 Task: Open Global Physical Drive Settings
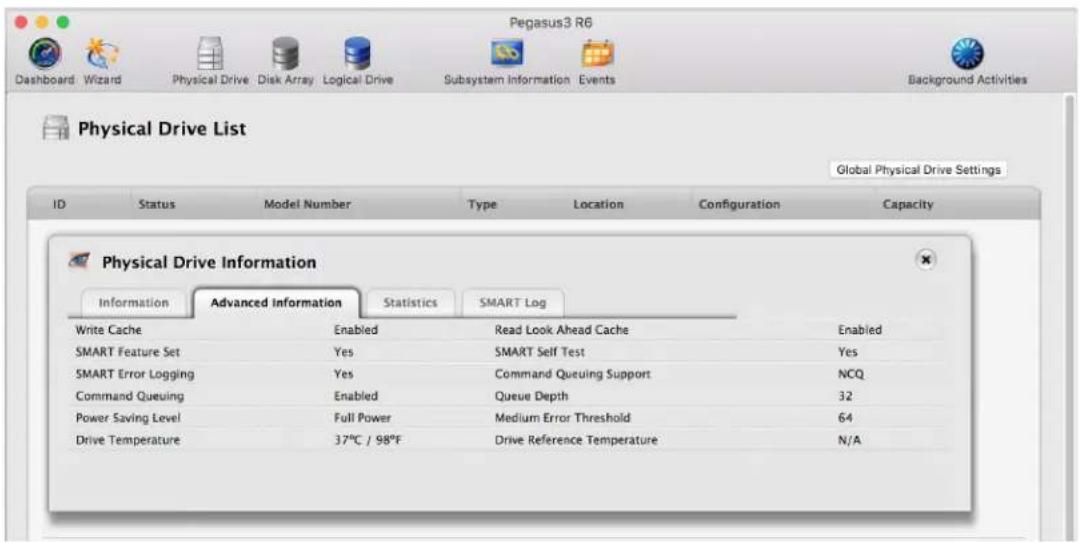(918, 170)
